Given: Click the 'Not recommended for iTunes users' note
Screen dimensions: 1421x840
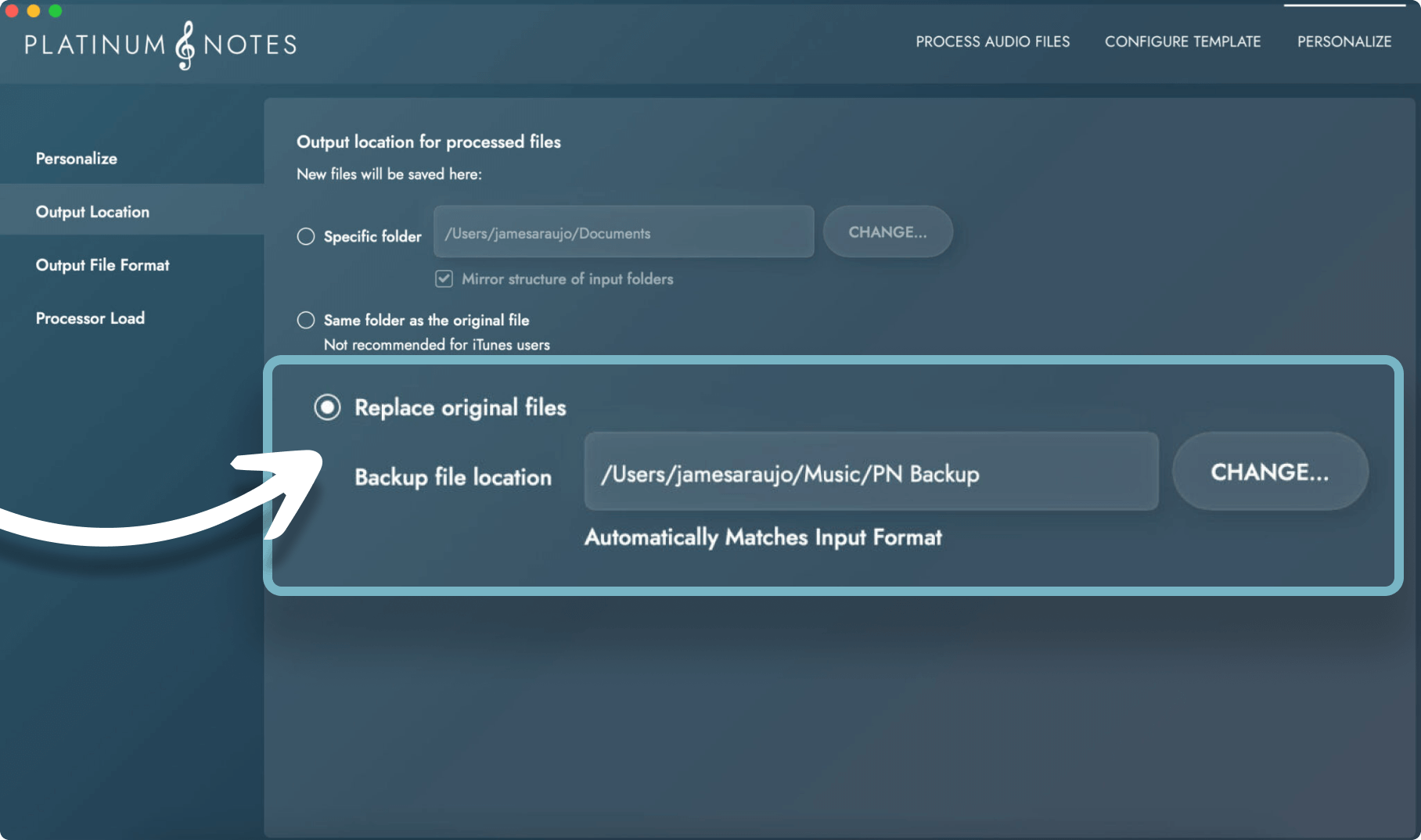Looking at the screenshot, I should pyautogui.click(x=437, y=344).
